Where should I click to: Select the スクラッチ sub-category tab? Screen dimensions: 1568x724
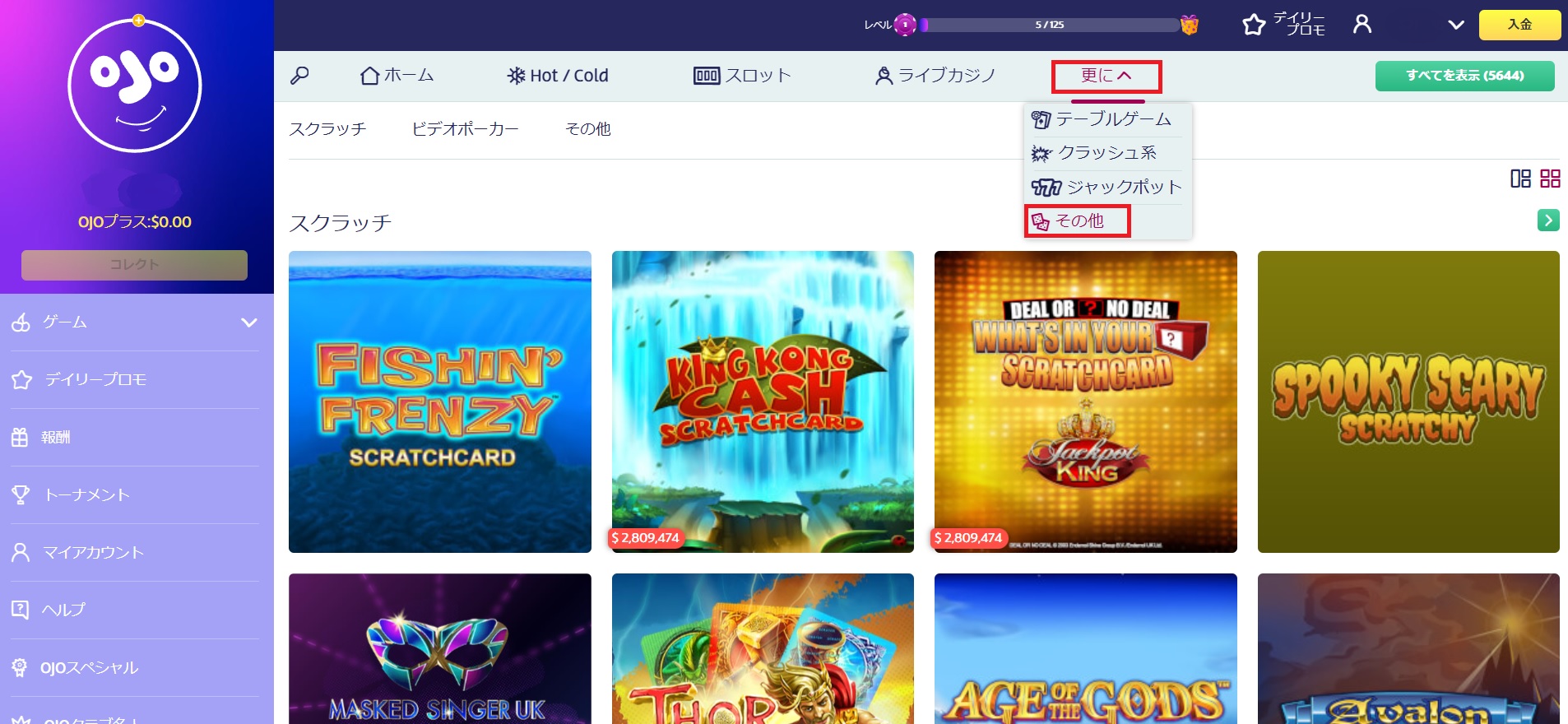tap(327, 129)
